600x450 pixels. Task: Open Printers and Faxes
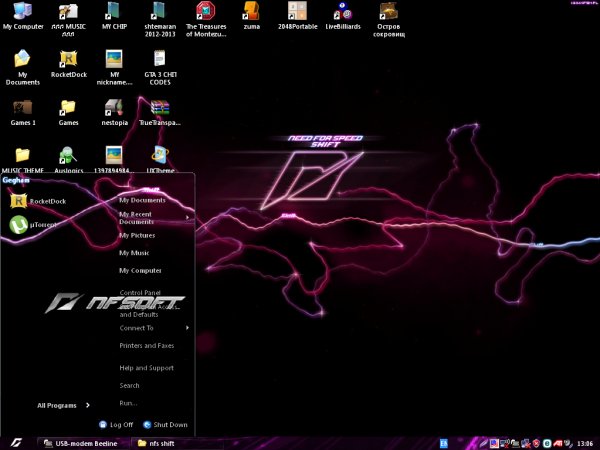point(147,346)
